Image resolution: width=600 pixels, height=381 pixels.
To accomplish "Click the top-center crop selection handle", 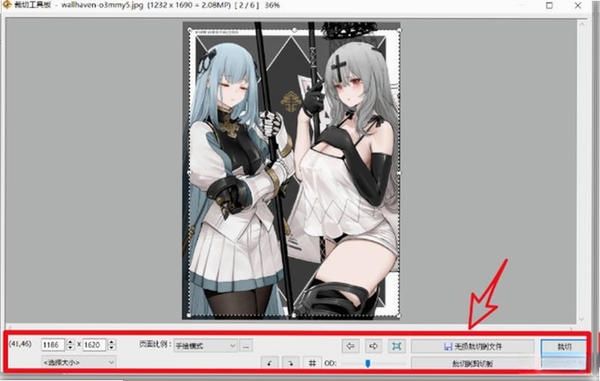I will coord(294,29).
